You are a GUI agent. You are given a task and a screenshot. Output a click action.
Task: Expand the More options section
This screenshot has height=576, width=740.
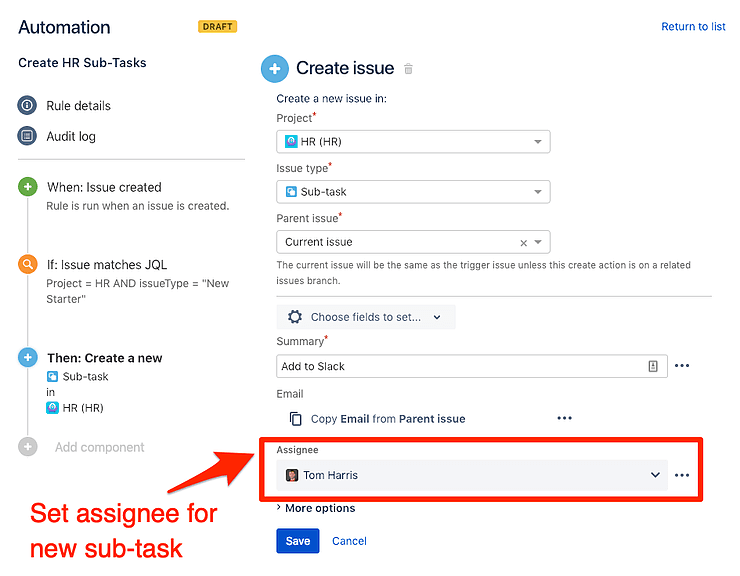coord(316,508)
